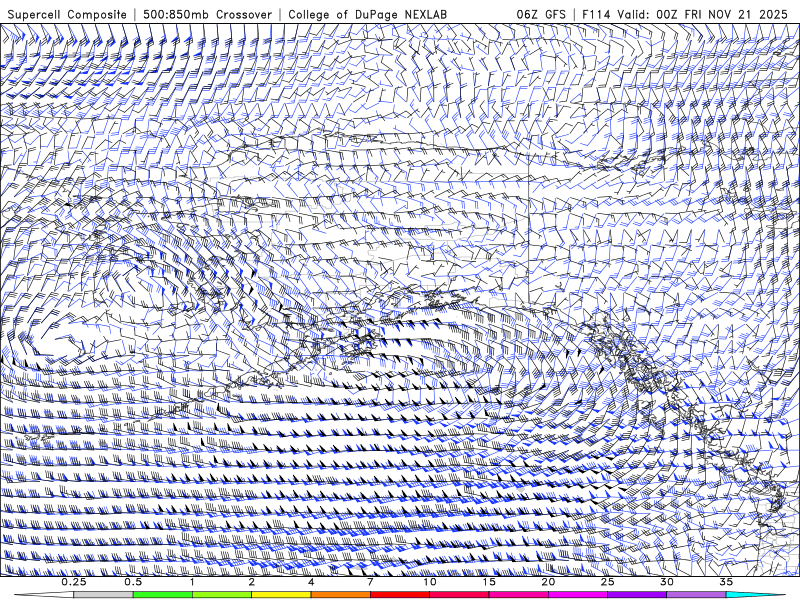Select the 10 label on the legend
The width and height of the screenshot is (800, 600).
point(430,582)
